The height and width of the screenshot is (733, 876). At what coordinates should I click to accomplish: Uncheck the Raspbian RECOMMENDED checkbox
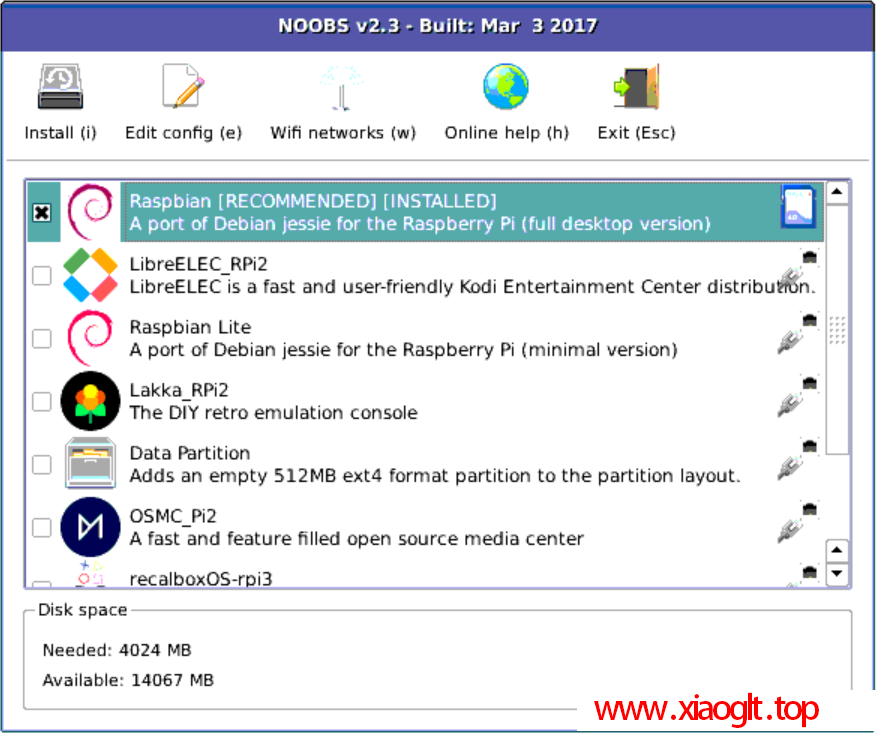coord(42,212)
